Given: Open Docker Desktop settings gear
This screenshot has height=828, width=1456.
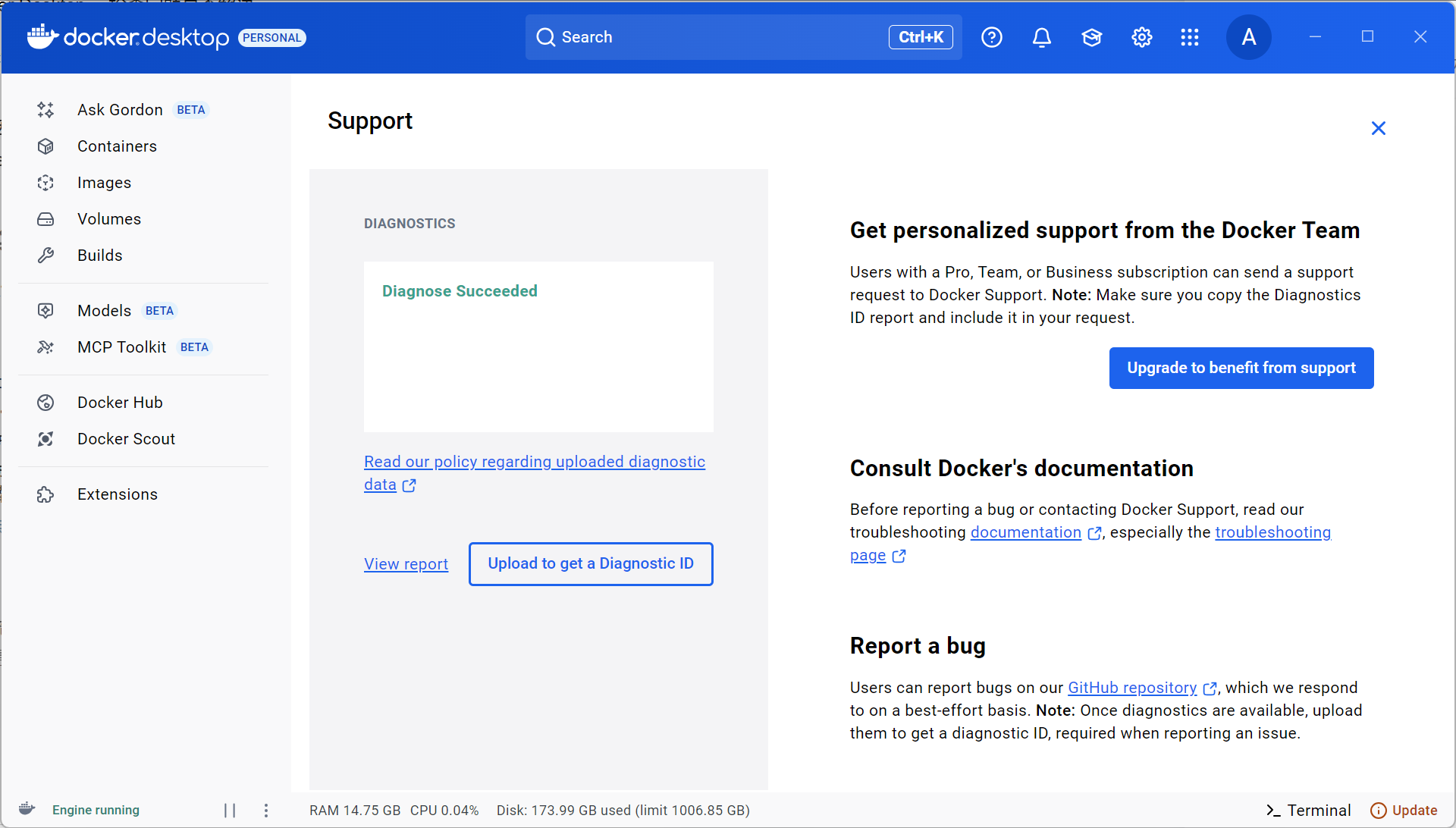Looking at the screenshot, I should (1141, 36).
